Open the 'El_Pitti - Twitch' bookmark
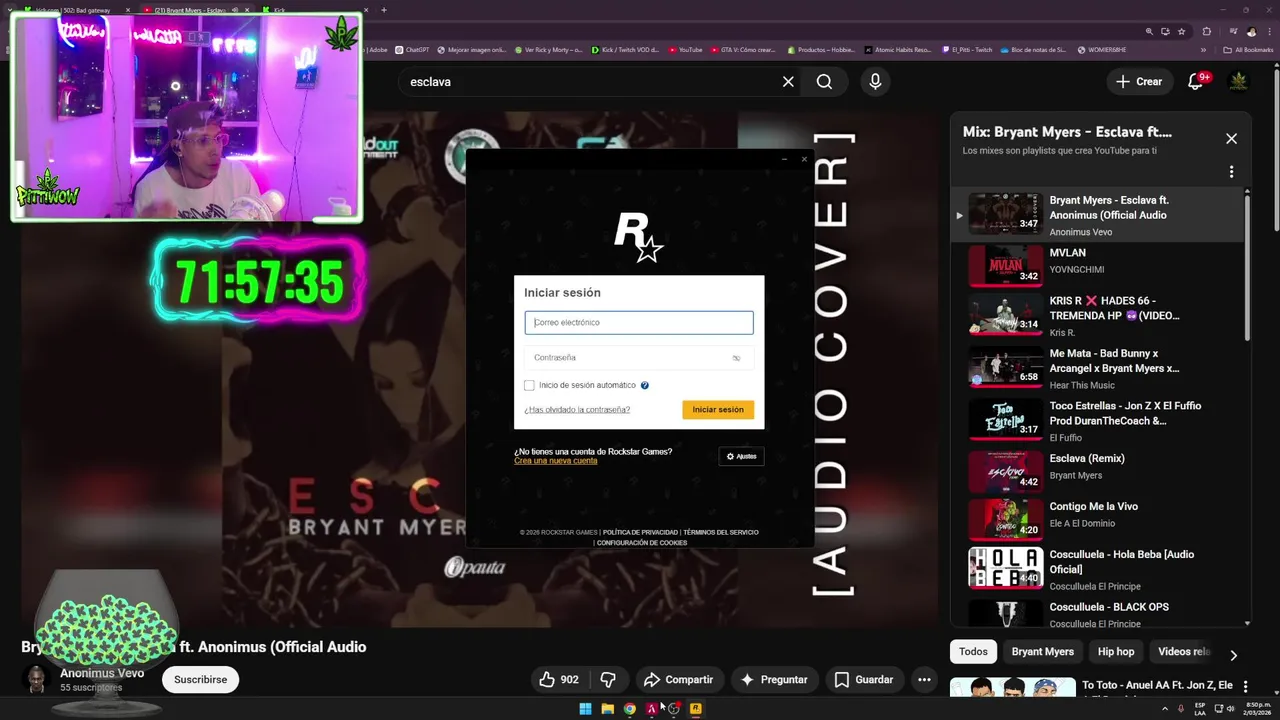The height and width of the screenshot is (720, 1280). (967, 49)
